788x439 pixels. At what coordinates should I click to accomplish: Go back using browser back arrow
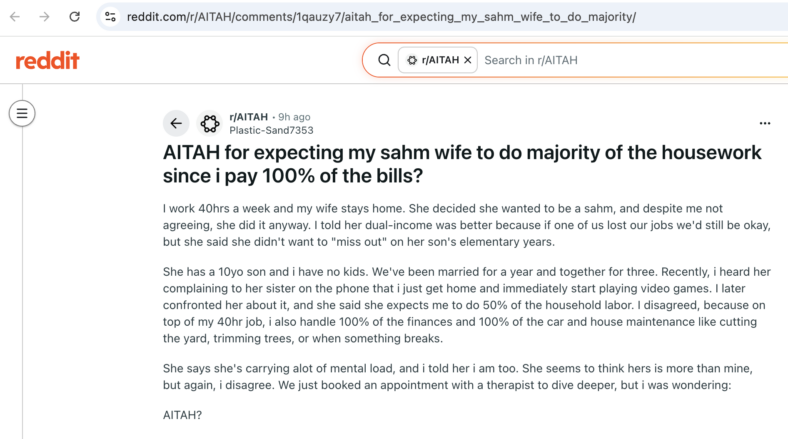[15, 17]
